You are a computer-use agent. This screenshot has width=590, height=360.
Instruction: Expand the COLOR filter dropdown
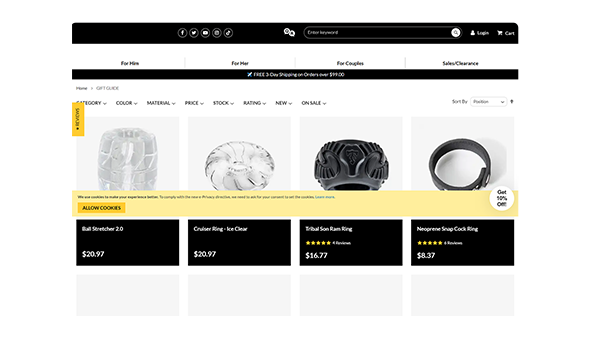pyautogui.click(x=126, y=103)
